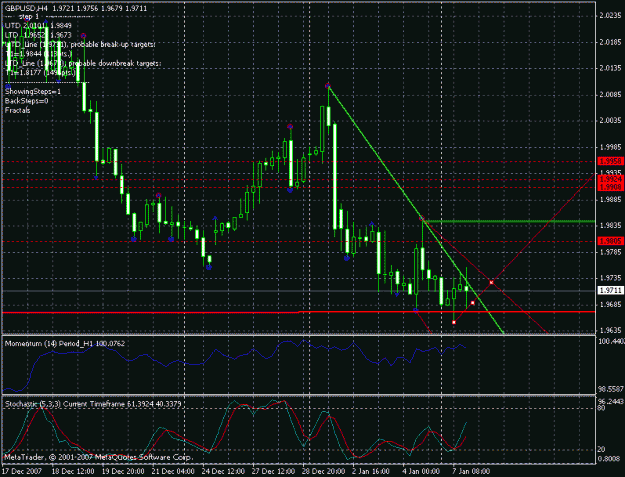Click the 'LTD 1.9652 1.9673' line
625x477 pixels.
point(38,35)
